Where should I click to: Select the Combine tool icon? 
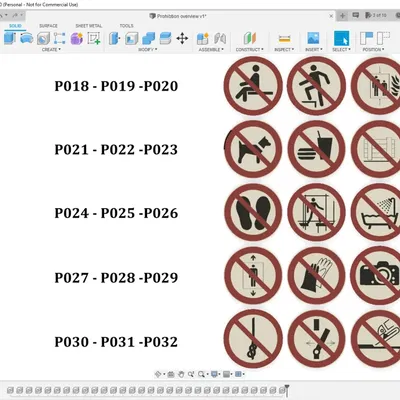148,38
